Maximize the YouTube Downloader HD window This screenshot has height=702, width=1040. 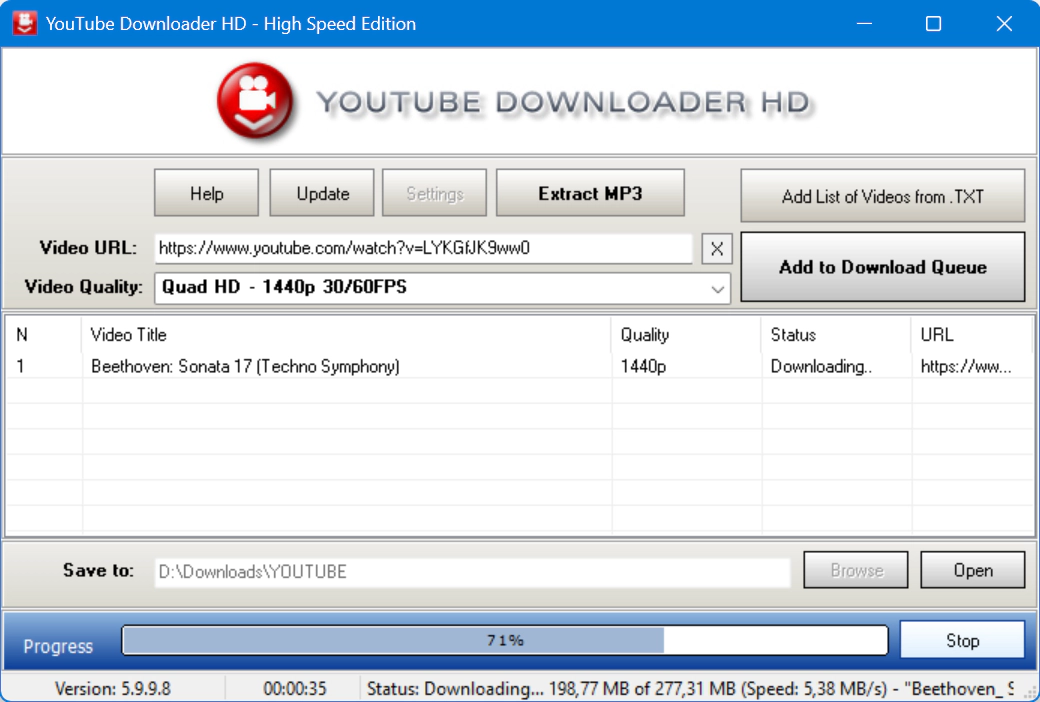point(933,23)
